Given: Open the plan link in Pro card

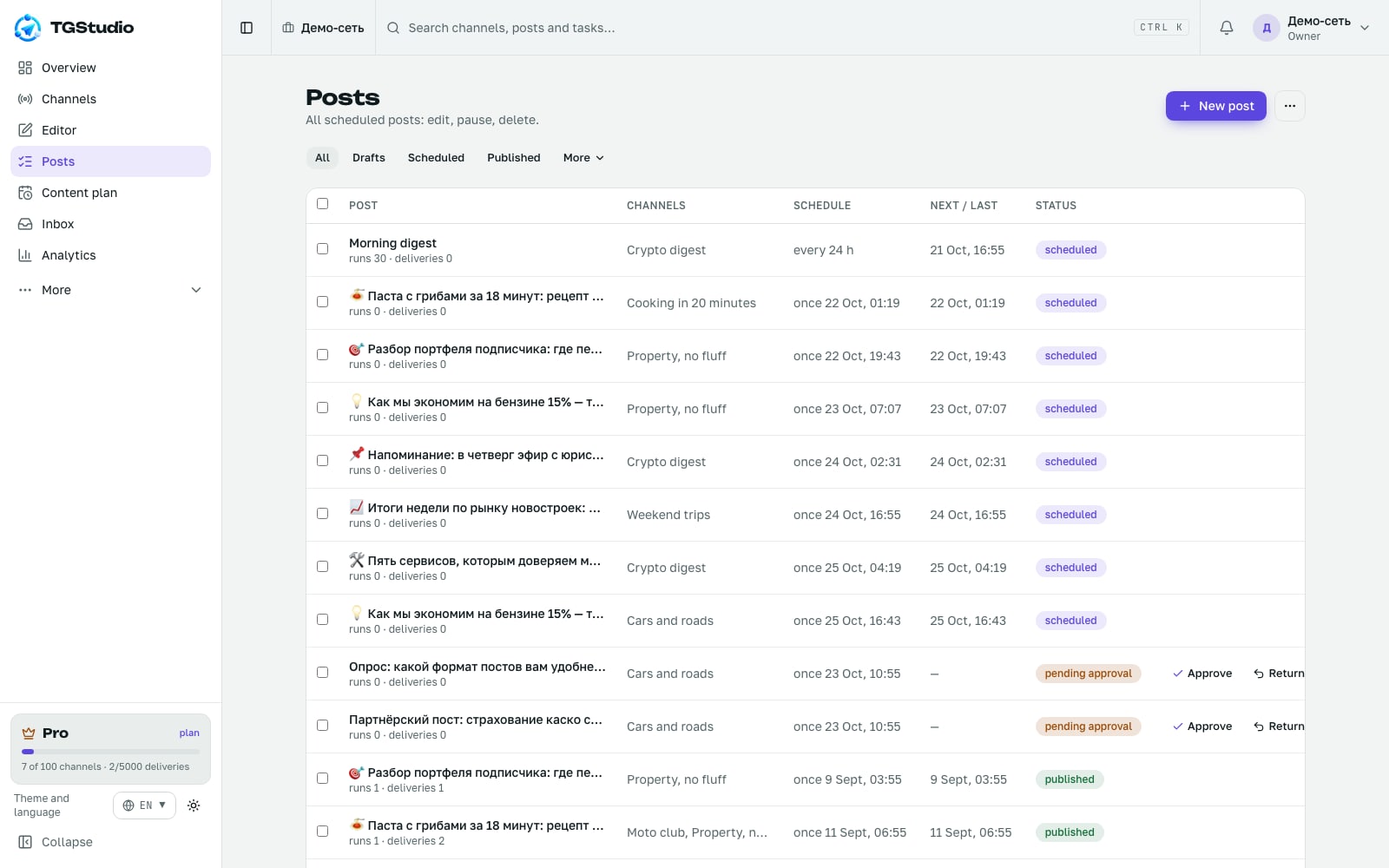Looking at the screenshot, I should 189,733.
